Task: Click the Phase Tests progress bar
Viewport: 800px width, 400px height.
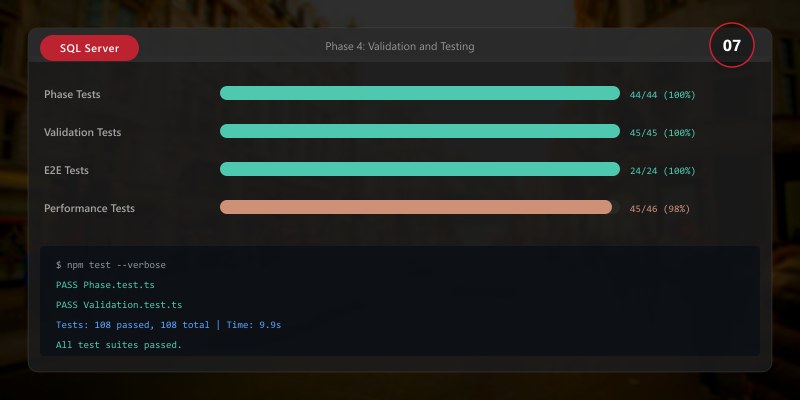Action: click(x=420, y=93)
